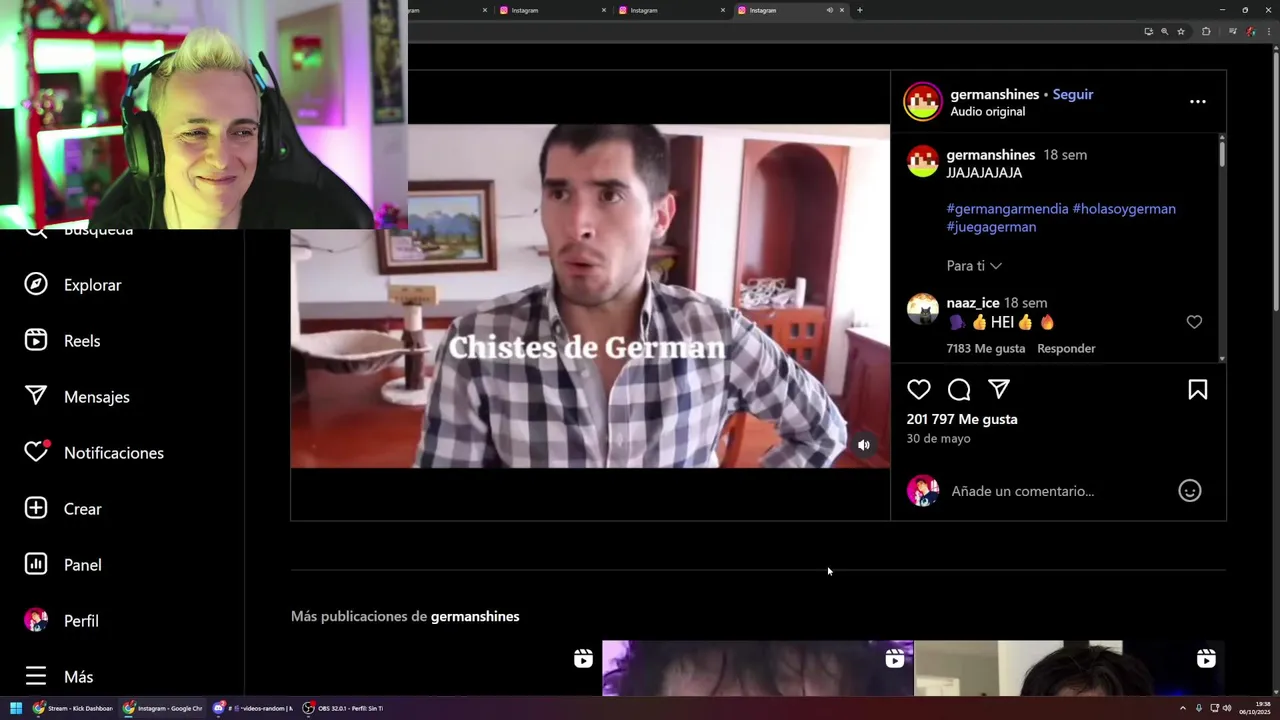Save the post with the bookmark icon
The height and width of the screenshot is (720, 1280).
[1197, 390]
